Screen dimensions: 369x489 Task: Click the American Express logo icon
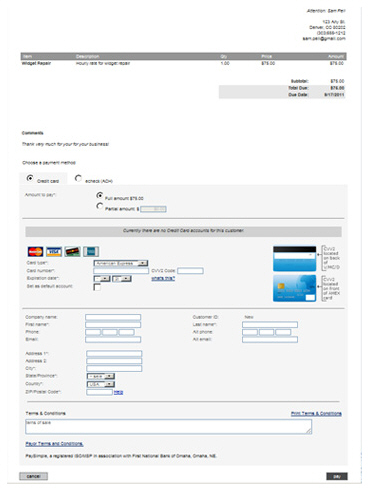point(91,252)
